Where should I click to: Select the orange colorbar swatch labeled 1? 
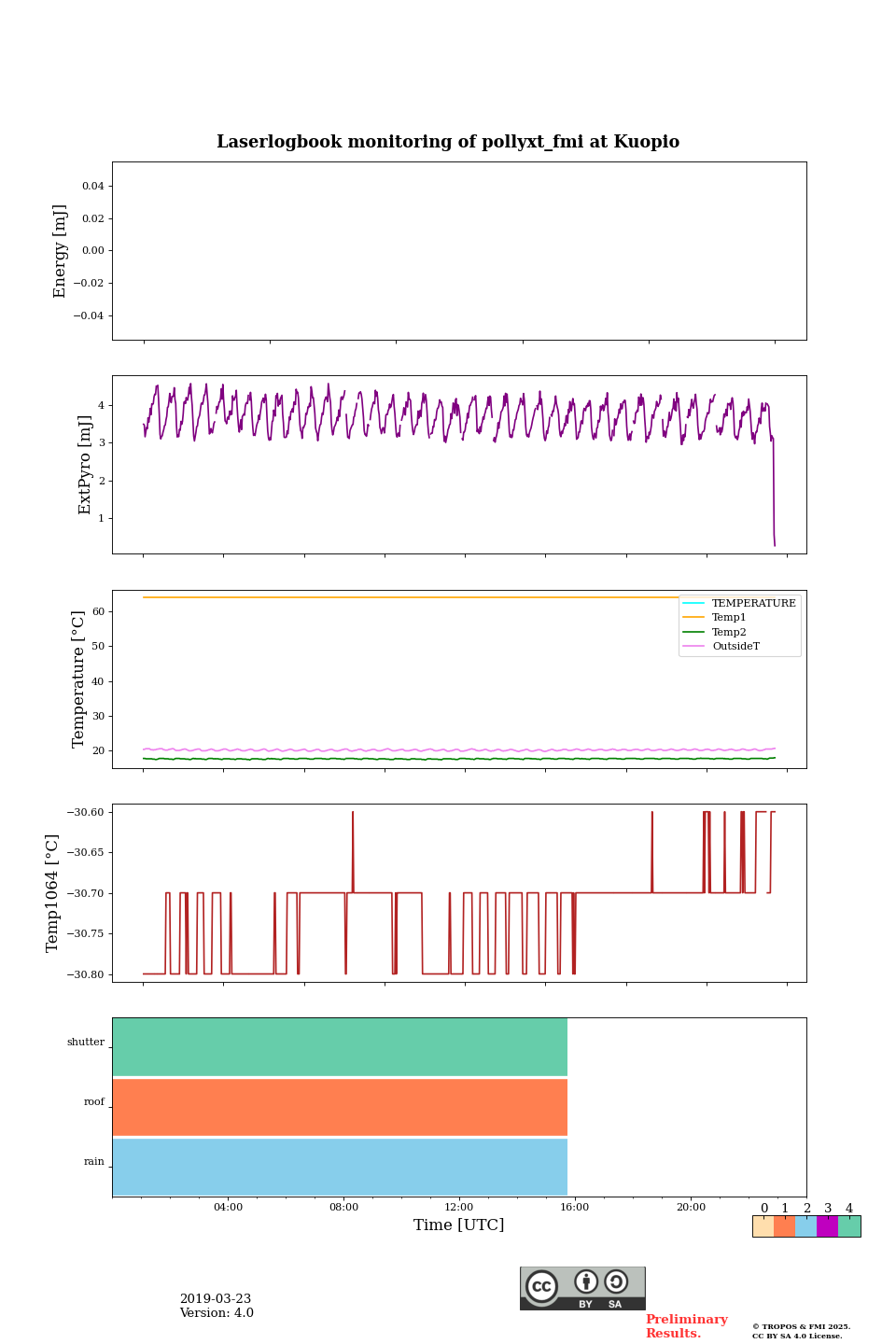tap(784, 1226)
